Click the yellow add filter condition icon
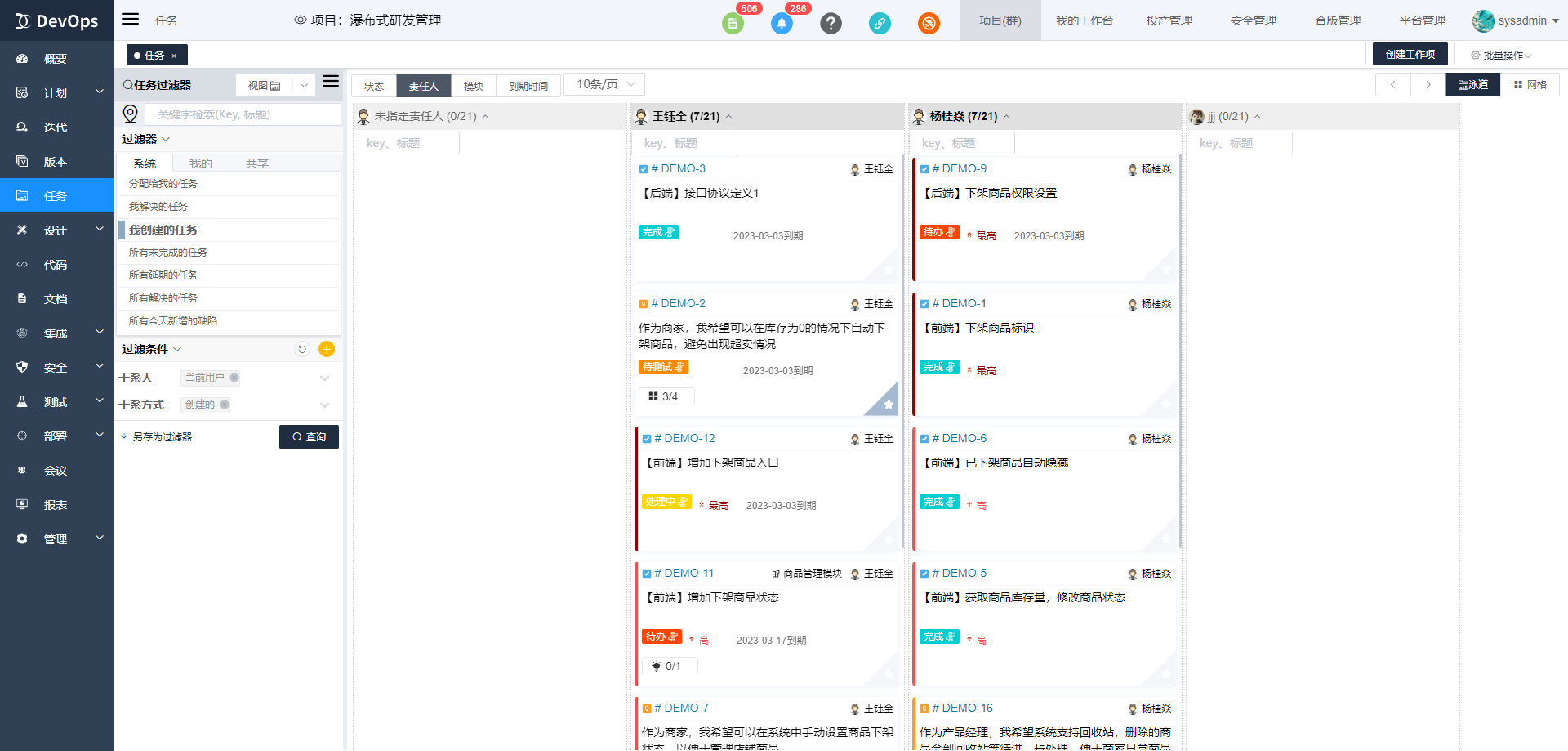The height and width of the screenshot is (751, 1568). point(327,350)
